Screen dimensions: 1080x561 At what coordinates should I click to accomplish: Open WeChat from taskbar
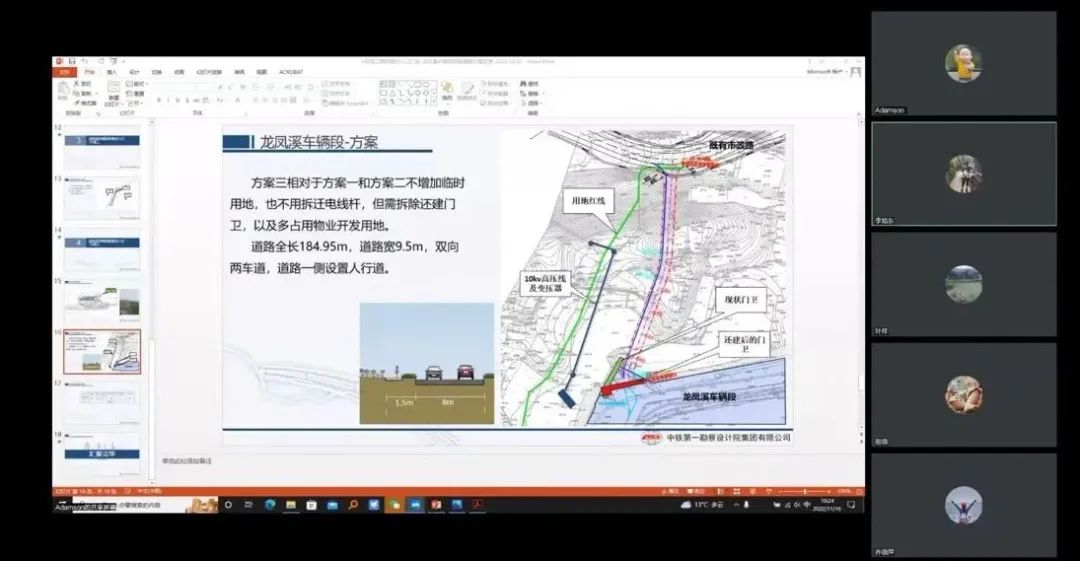tap(395, 505)
